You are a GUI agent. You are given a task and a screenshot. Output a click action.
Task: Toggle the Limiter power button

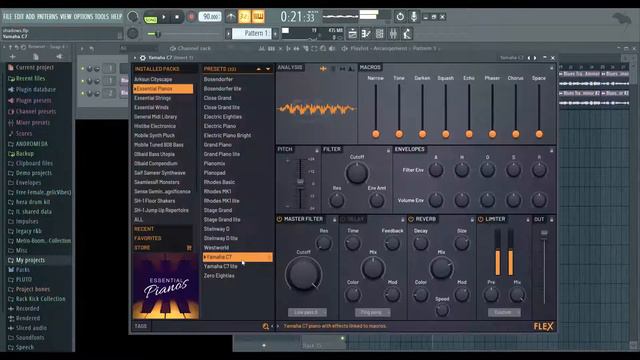(480, 220)
